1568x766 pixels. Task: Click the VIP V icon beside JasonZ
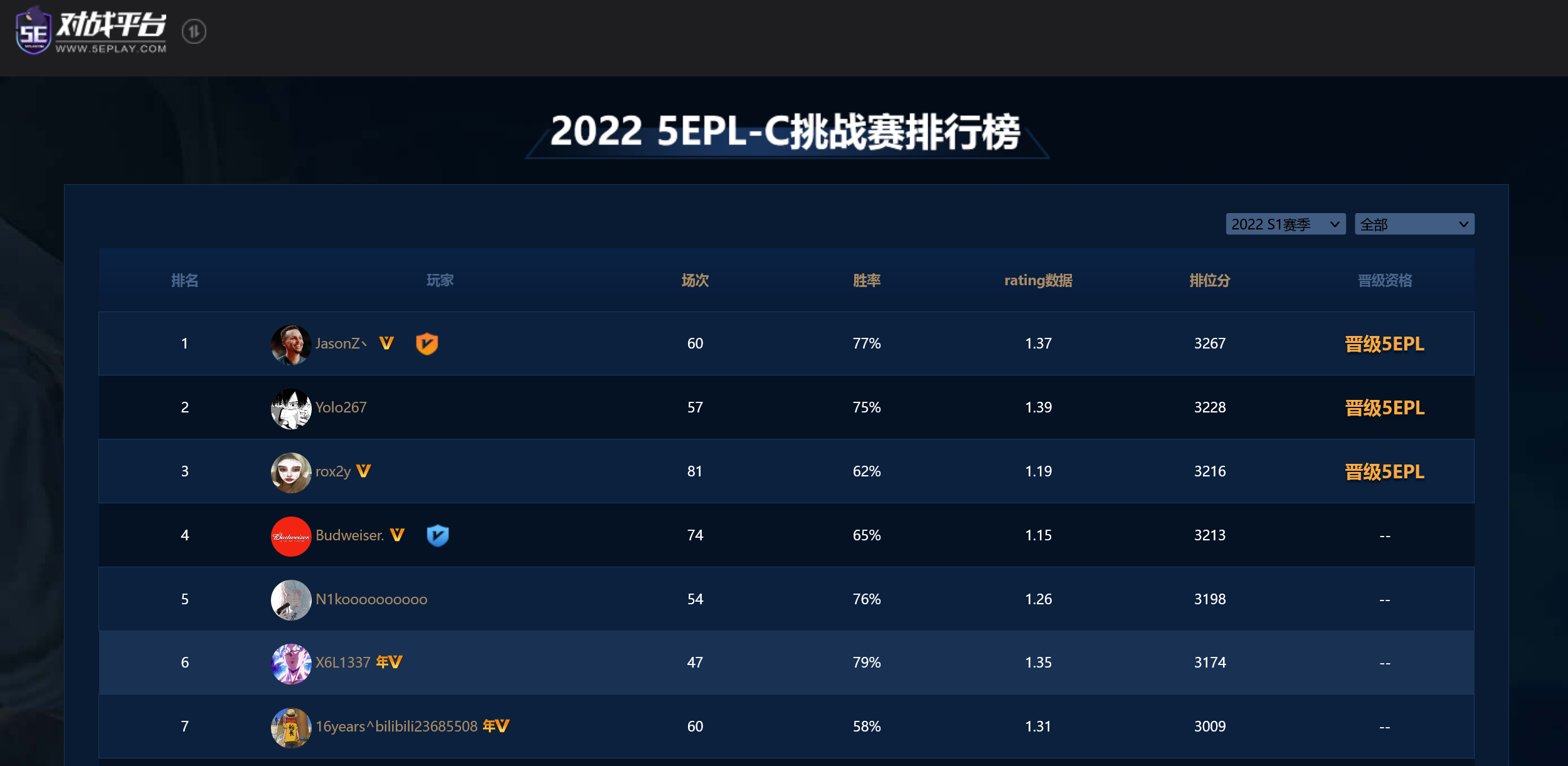386,344
